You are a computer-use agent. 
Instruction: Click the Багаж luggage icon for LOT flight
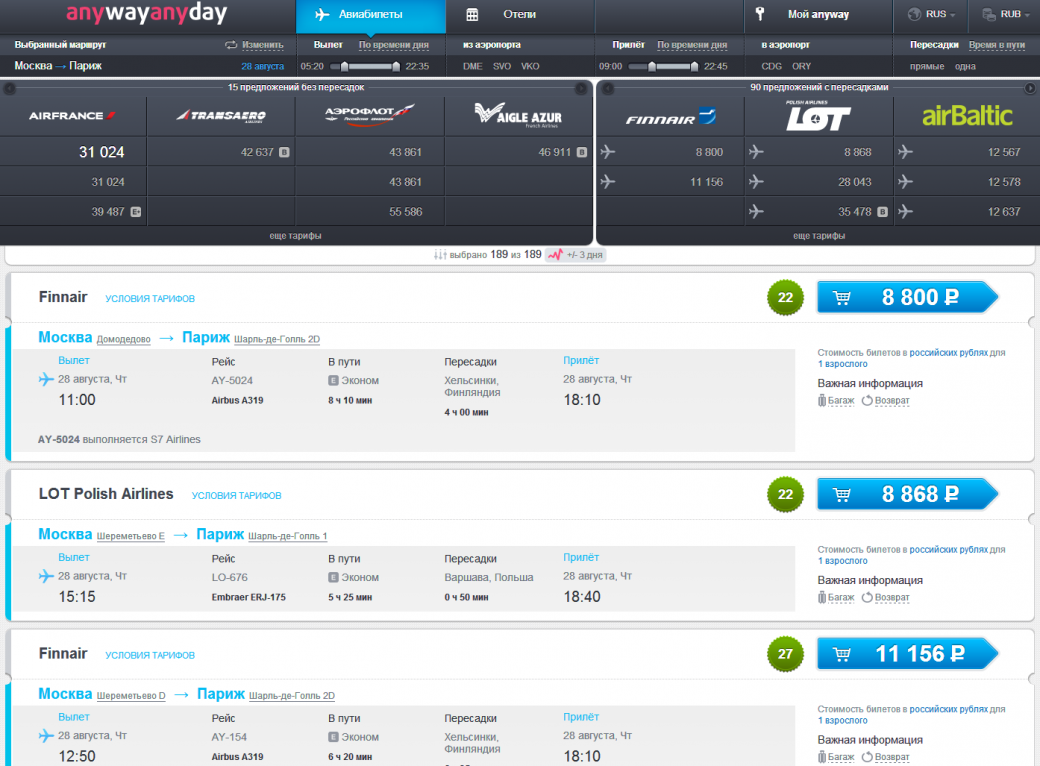tap(822, 598)
